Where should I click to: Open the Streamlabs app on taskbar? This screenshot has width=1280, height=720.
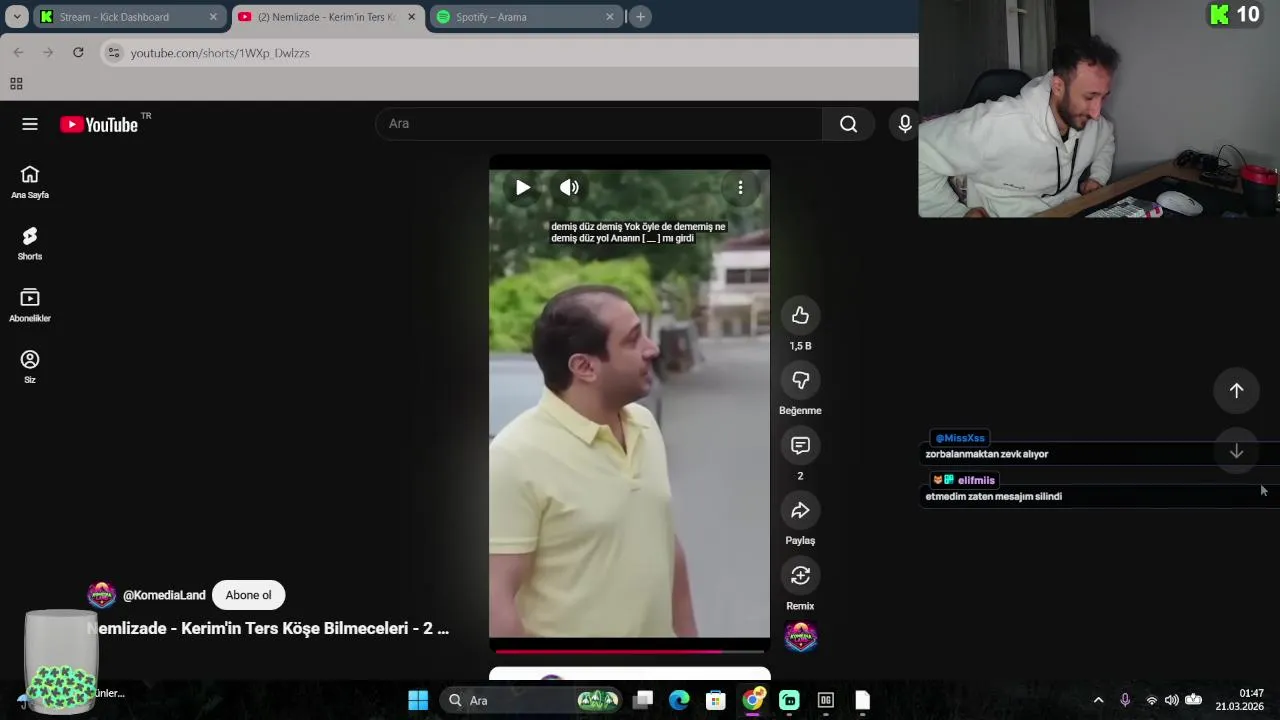pos(789,700)
